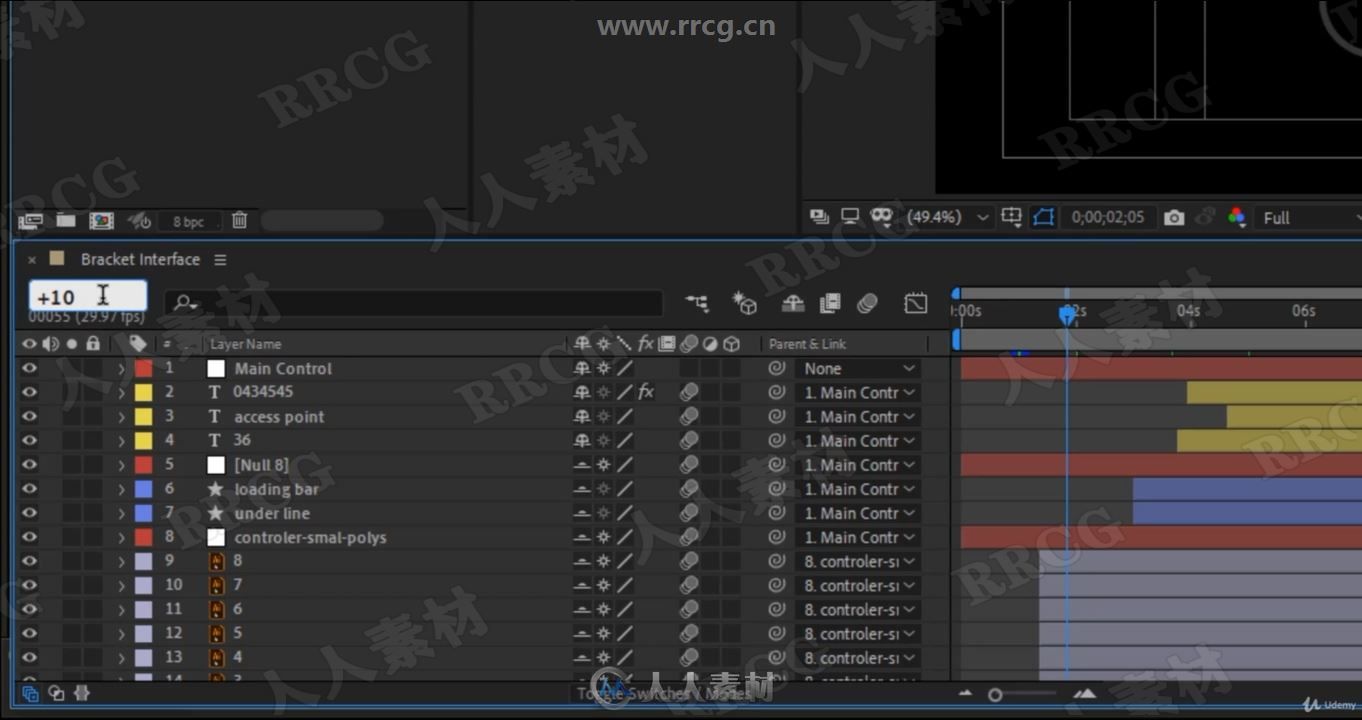Select the Bracket Interface timeline tab
The image size is (1362, 720).
coord(140,259)
